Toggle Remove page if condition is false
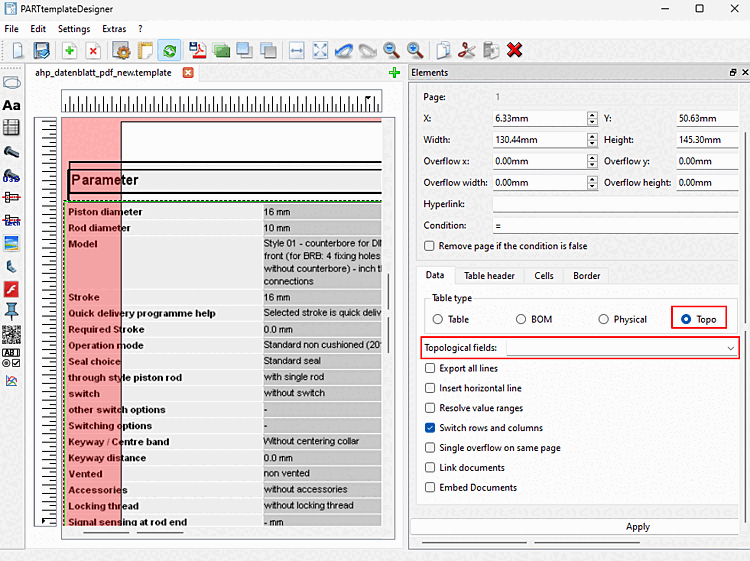The image size is (750, 561). coord(429,246)
